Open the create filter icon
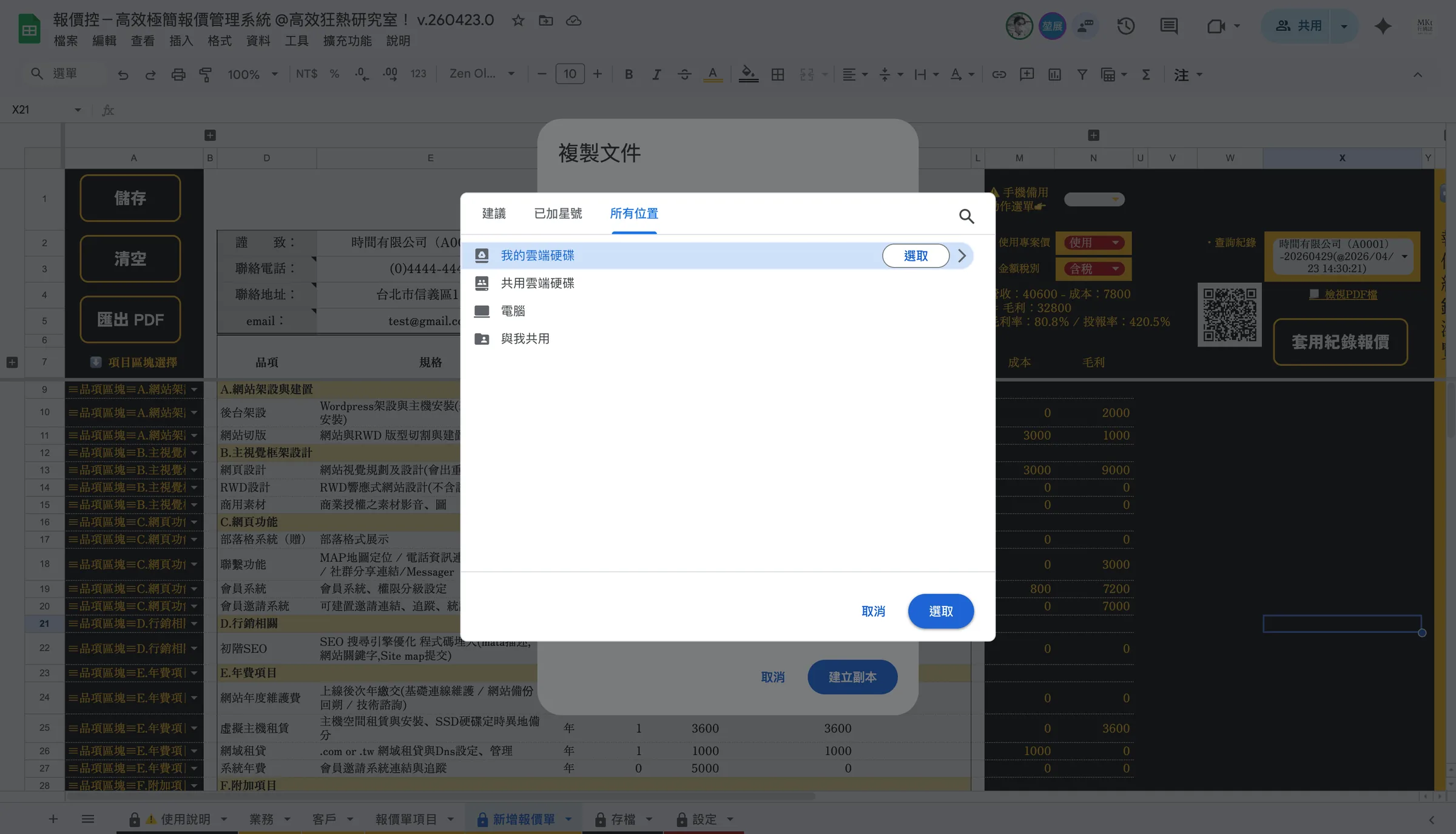This screenshot has width=1456, height=834. click(1082, 74)
